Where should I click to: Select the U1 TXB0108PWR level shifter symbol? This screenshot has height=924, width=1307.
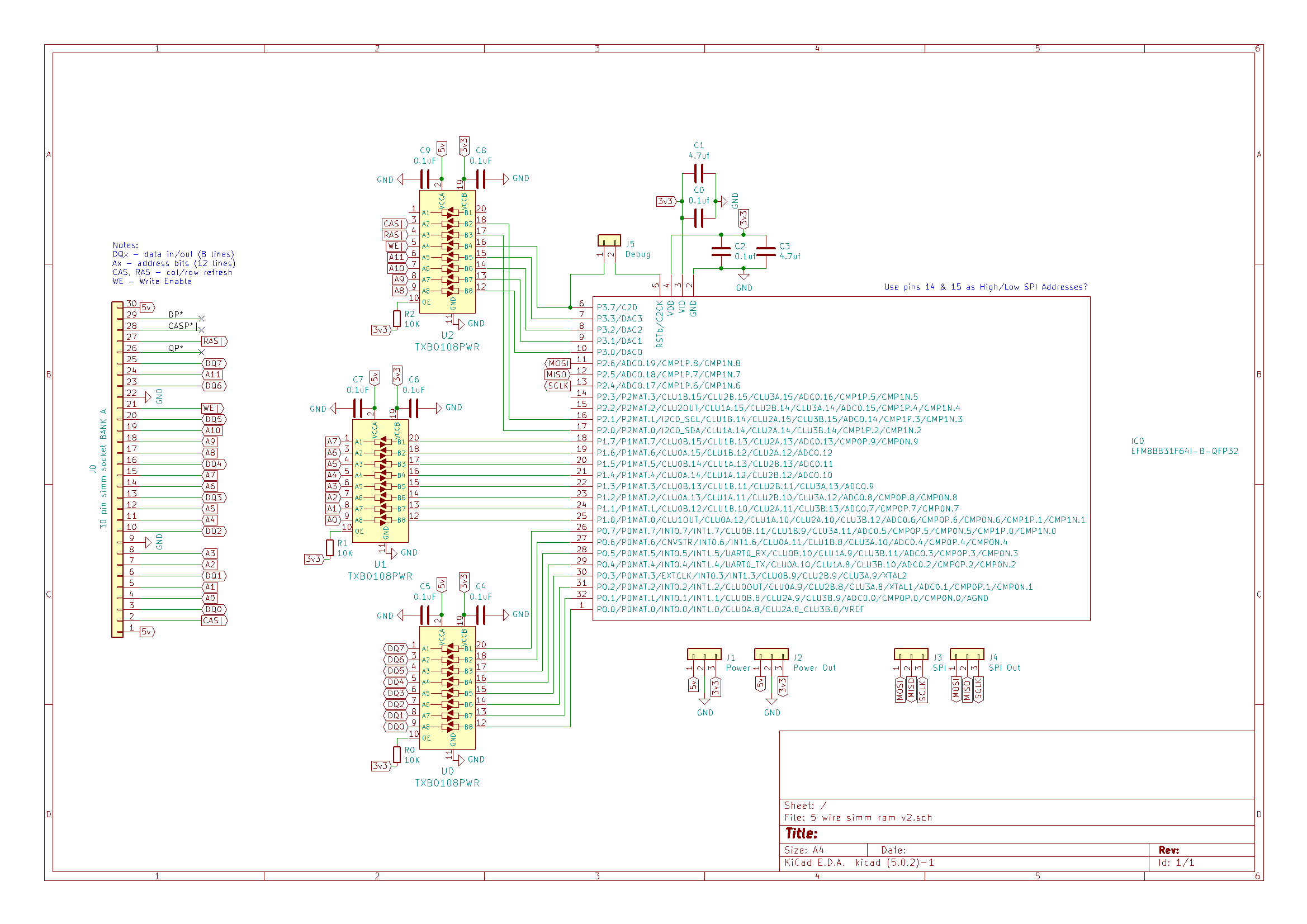click(x=380, y=481)
